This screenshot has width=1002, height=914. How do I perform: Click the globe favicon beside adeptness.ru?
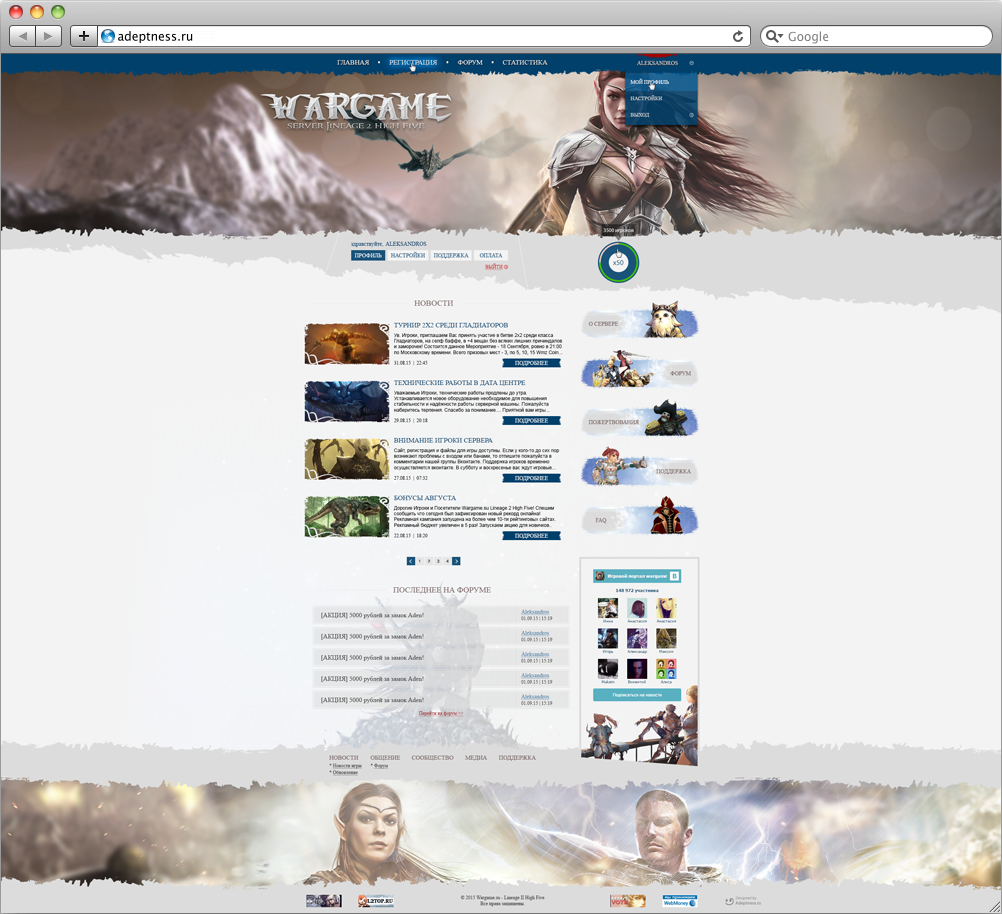click(107, 36)
